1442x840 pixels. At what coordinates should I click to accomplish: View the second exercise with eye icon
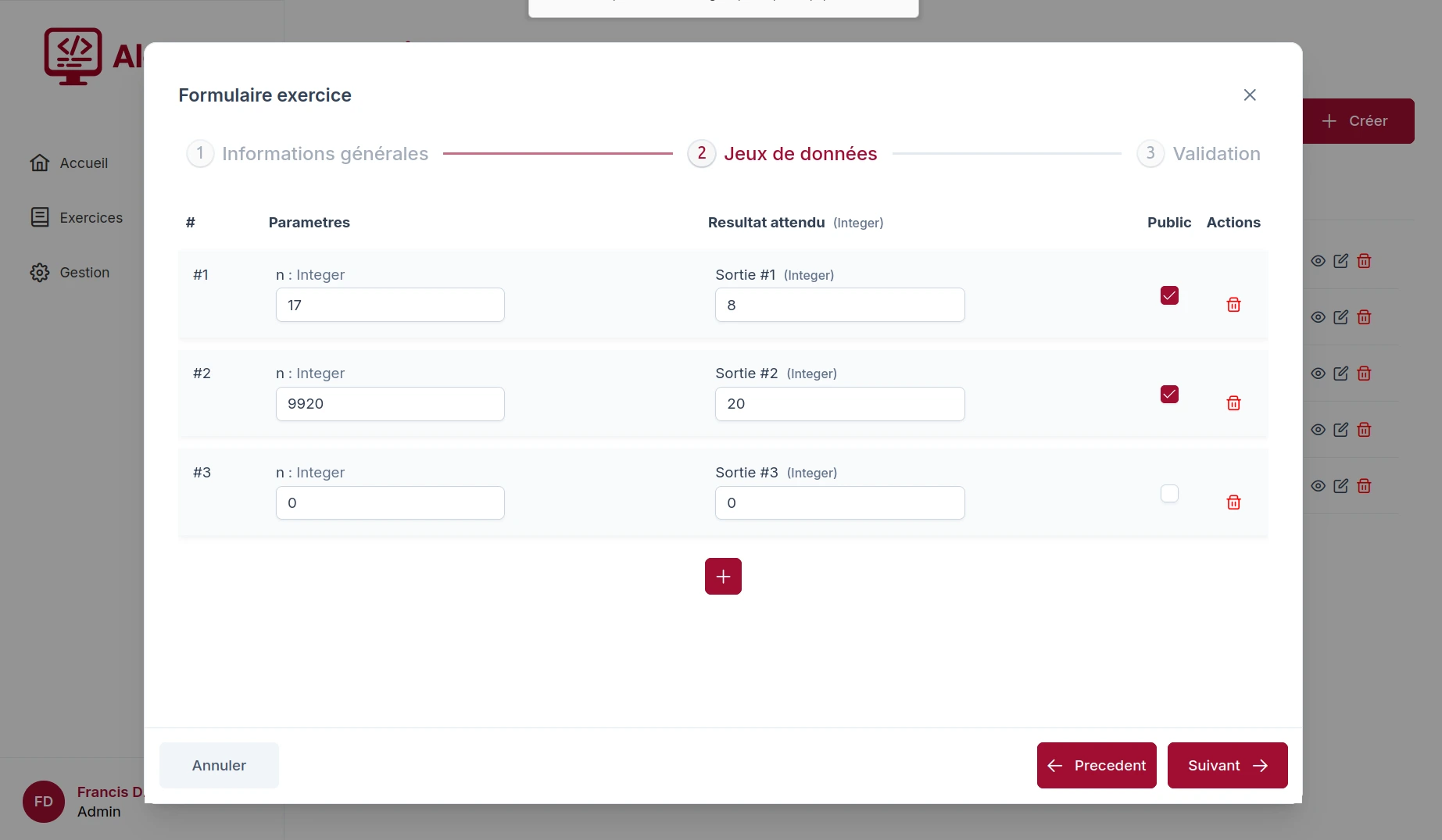1318,317
